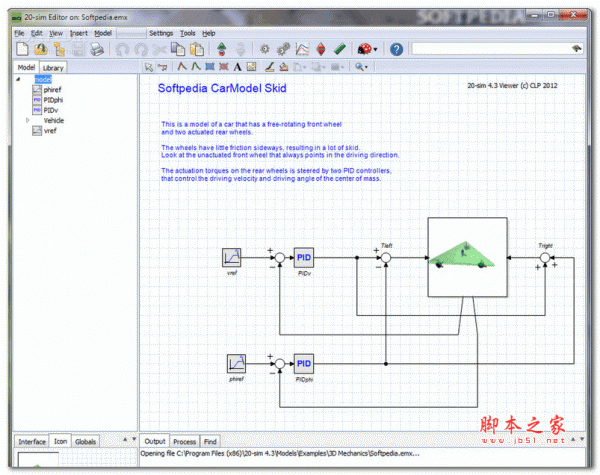Click the model hierarchy browse icon
This screenshot has width=600, height=475.
(59, 49)
